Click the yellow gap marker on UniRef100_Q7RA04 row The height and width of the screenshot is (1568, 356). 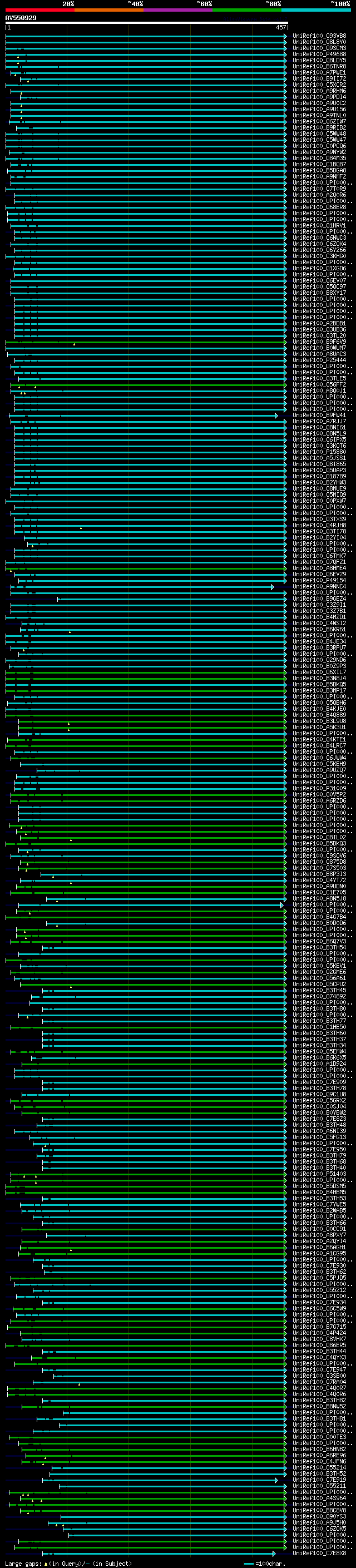79,1383
